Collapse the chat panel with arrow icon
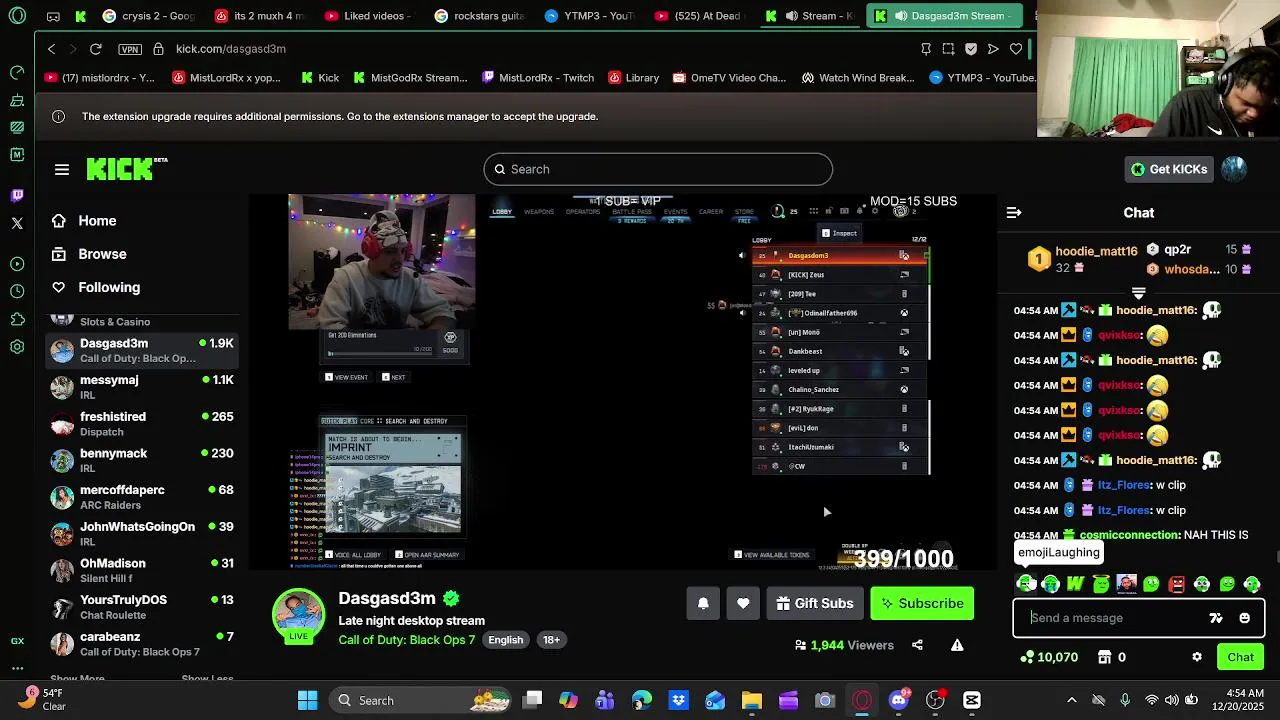The image size is (1280, 720). pos(1014,212)
